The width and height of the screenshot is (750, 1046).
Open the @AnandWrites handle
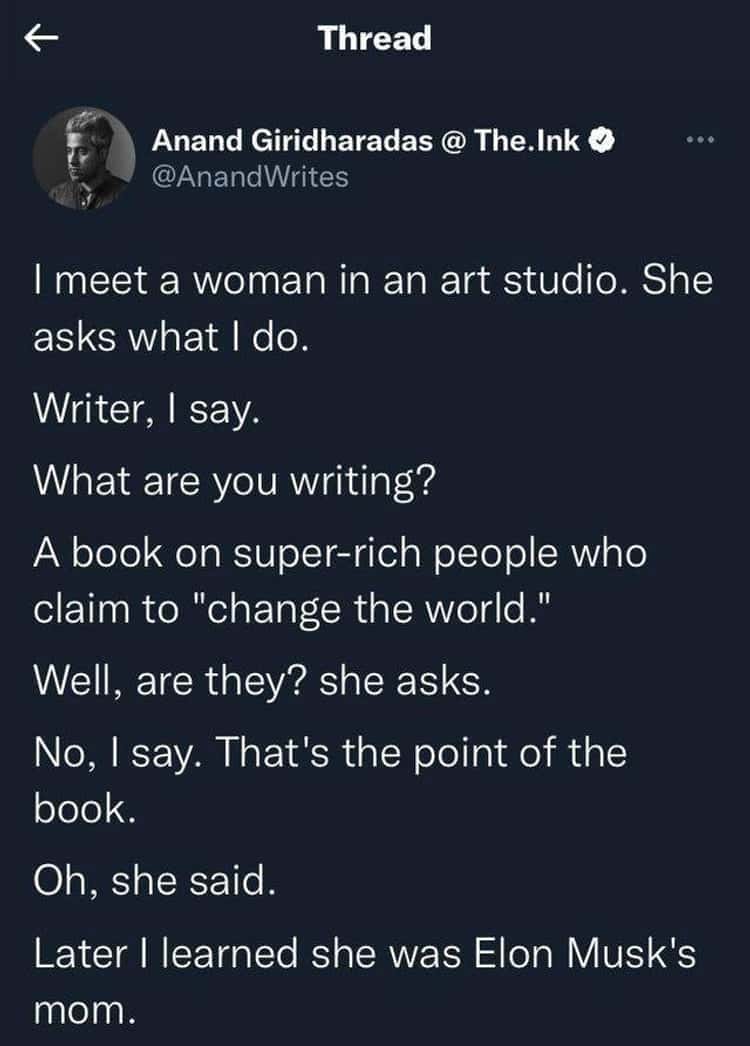click(250, 177)
